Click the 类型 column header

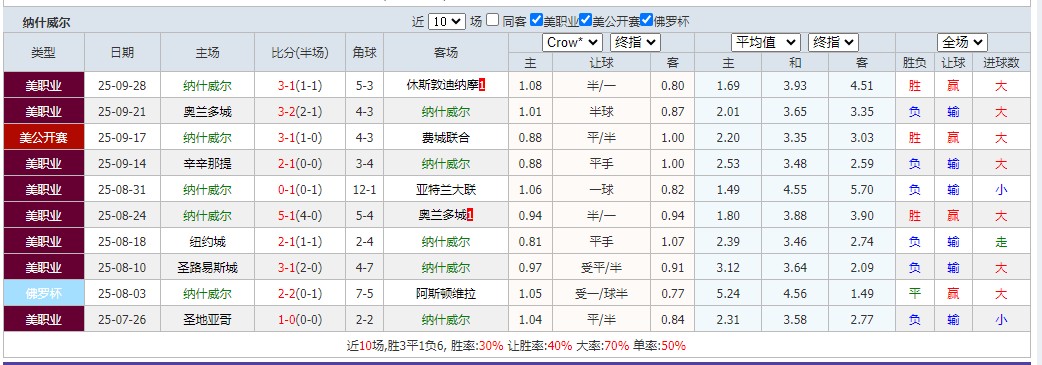click(44, 53)
